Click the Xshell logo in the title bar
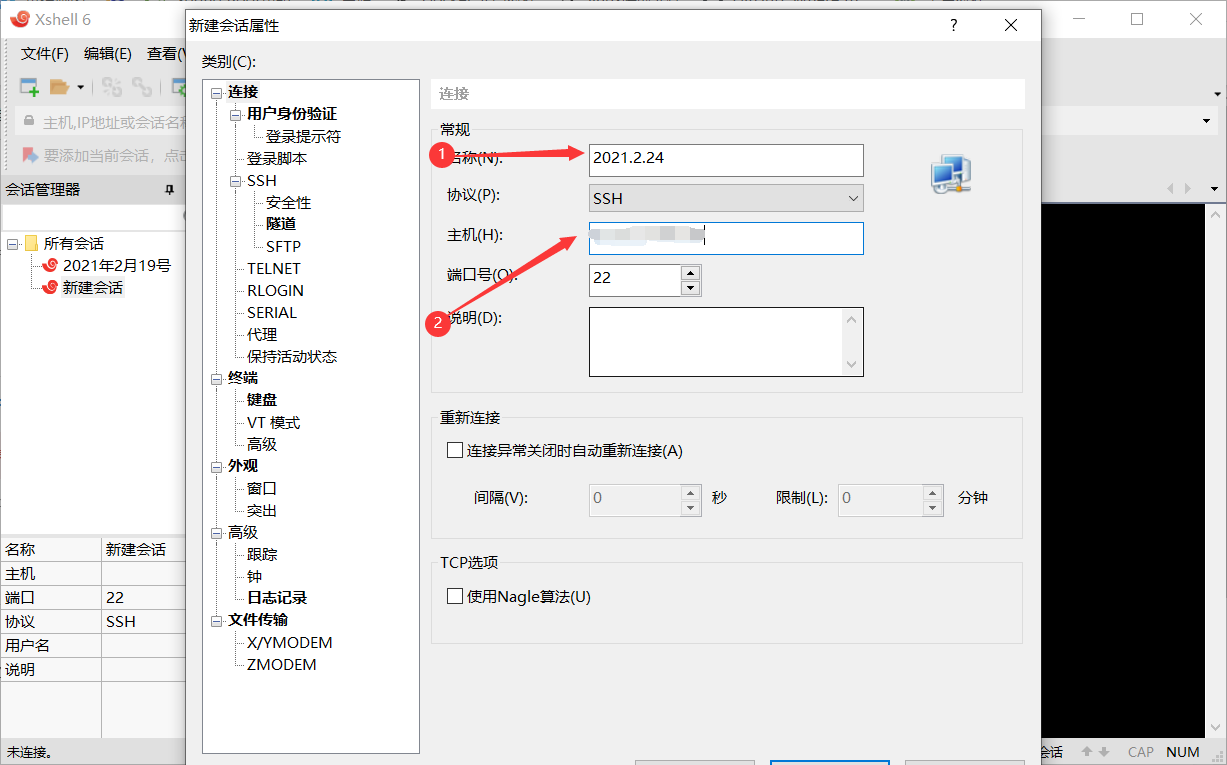The width and height of the screenshot is (1227, 765). click(18, 18)
